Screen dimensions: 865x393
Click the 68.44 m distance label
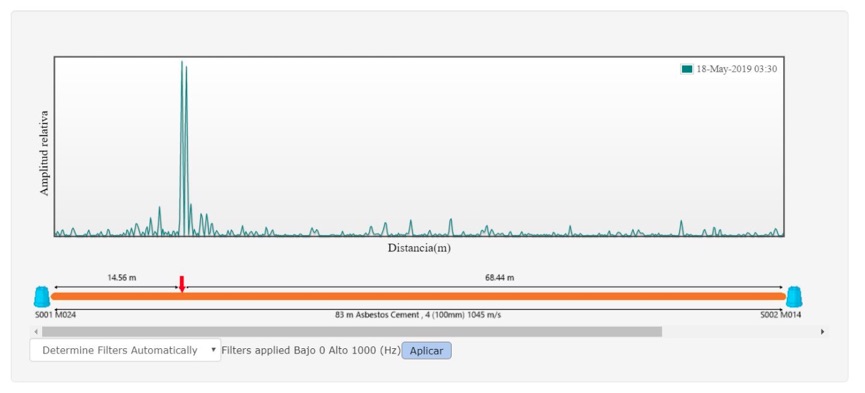pos(499,278)
